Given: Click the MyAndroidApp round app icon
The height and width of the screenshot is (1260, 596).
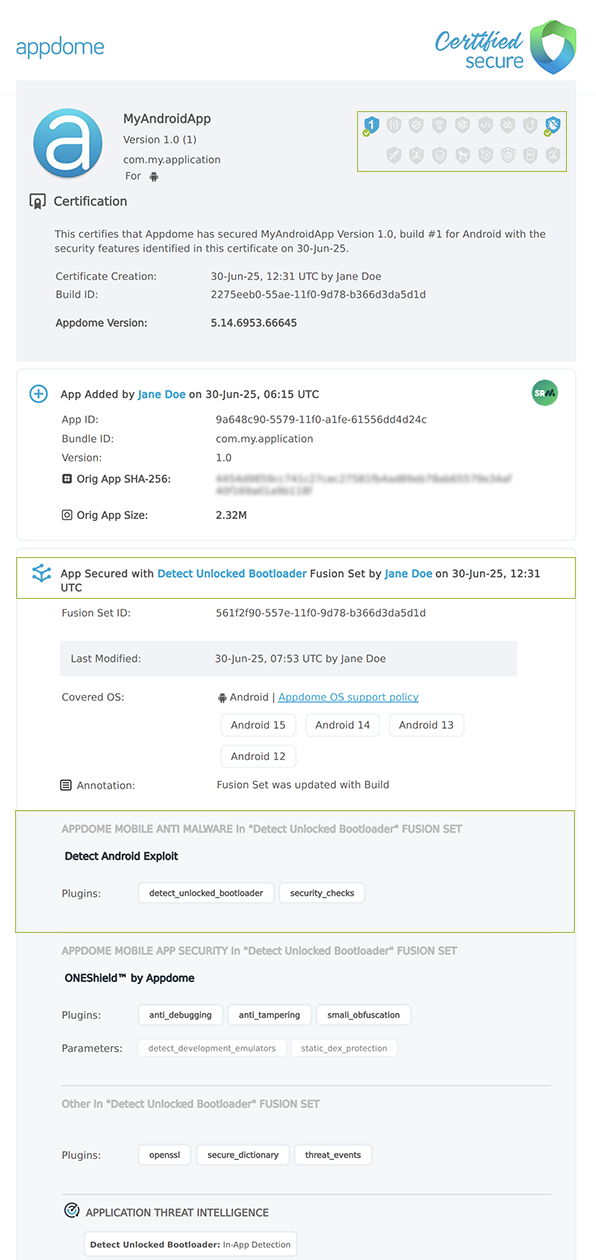Looking at the screenshot, I should point(68,143).
